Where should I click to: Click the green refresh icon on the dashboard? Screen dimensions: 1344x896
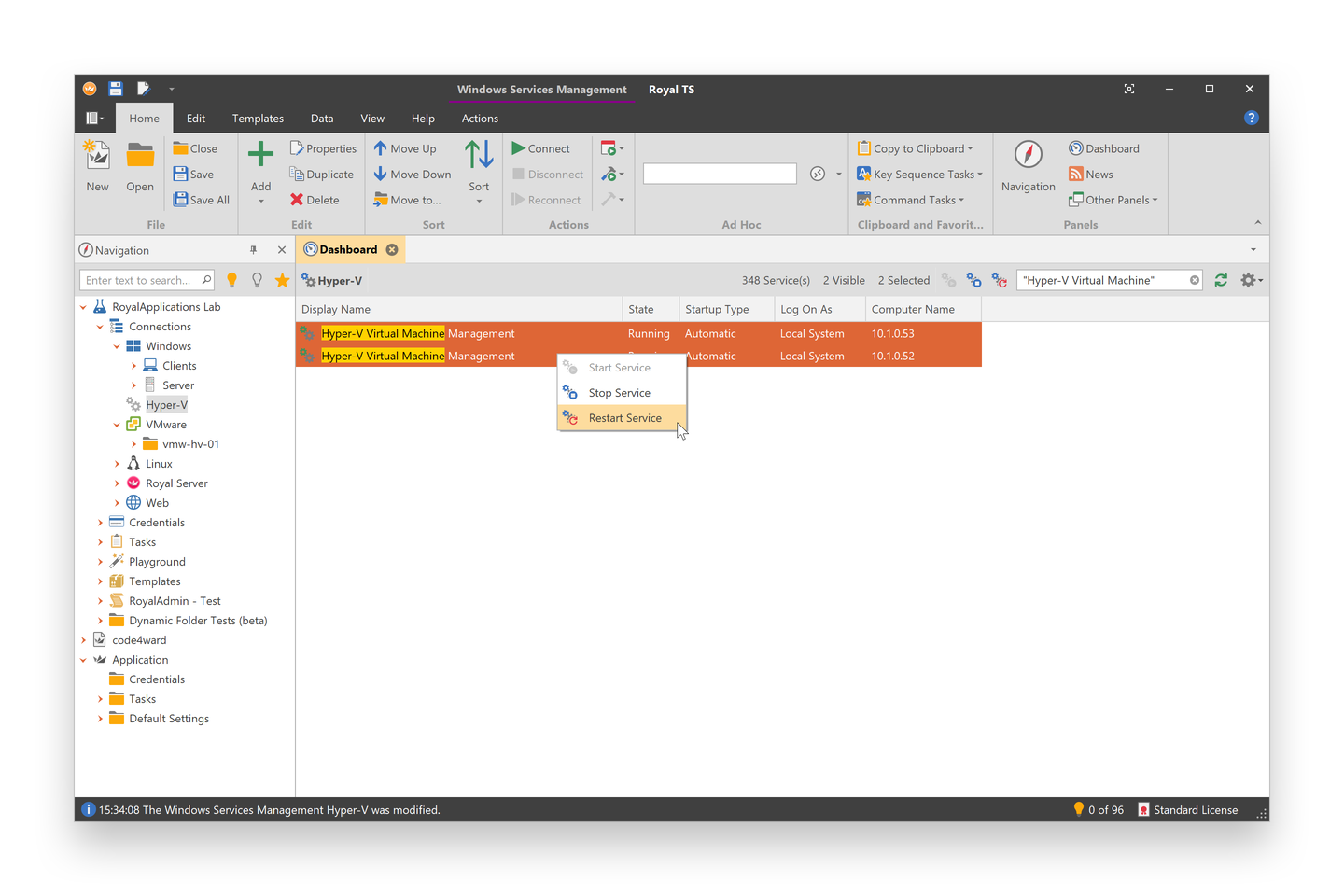pos(1221,279)
